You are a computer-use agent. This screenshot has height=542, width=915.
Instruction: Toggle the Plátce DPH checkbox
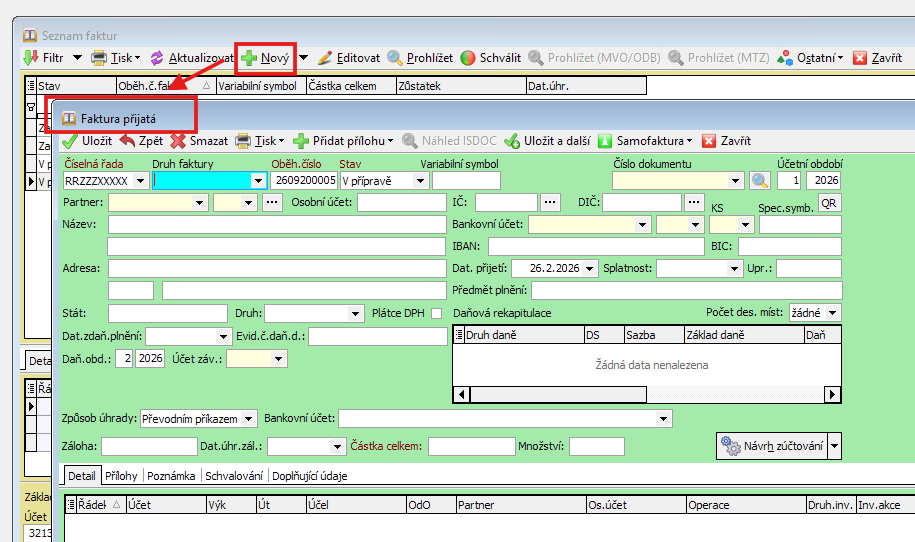436,313
